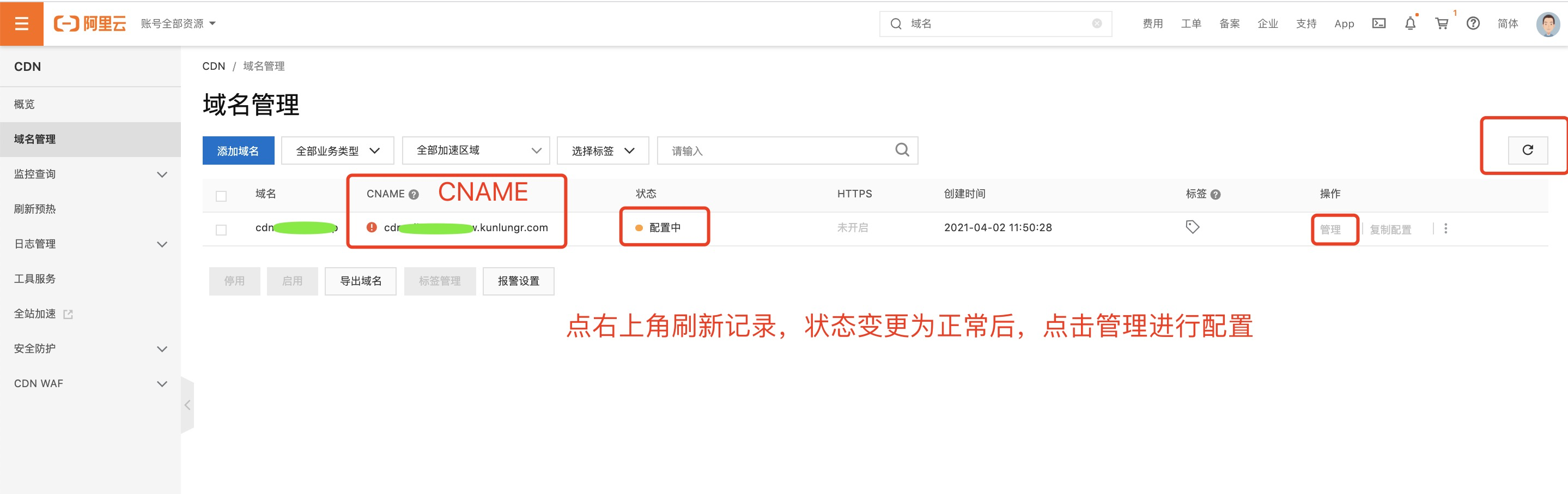Image resolution: width=1568 pixels, height=494 pixels.
Task: Open the 全部加速区域 dropdown
Action: (x=476, y=150)
